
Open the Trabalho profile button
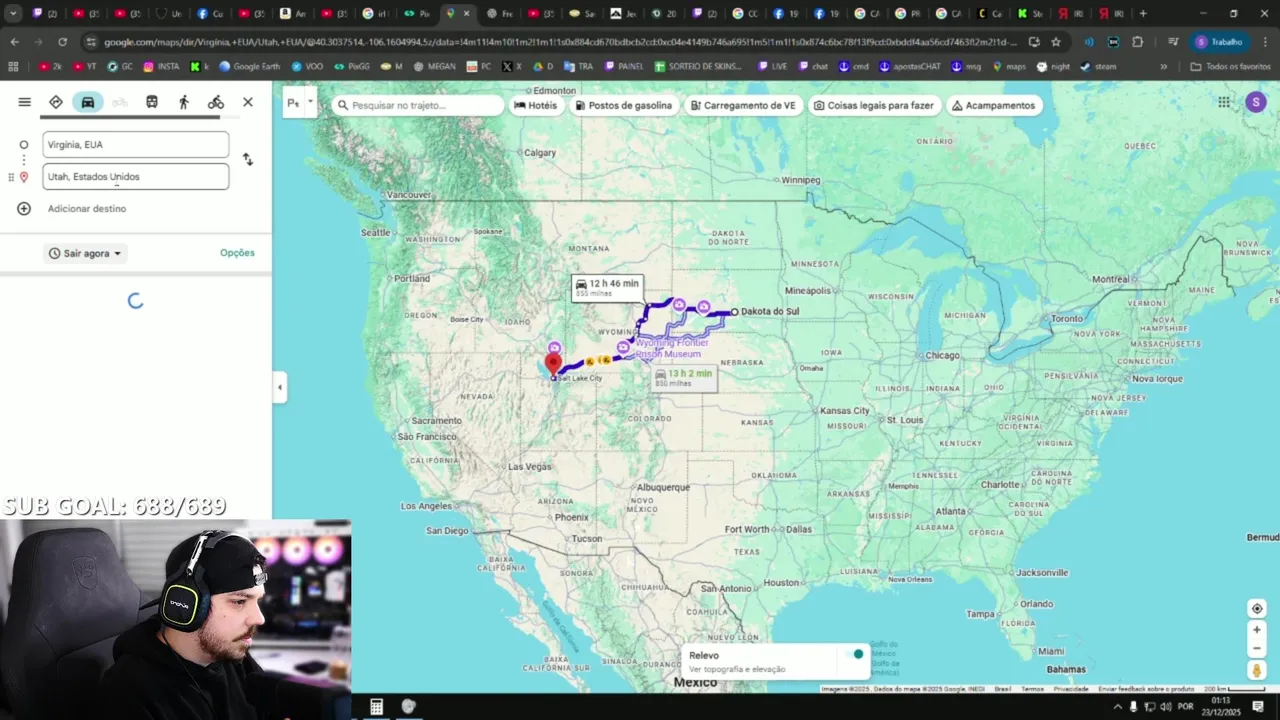pos(1219,42)
